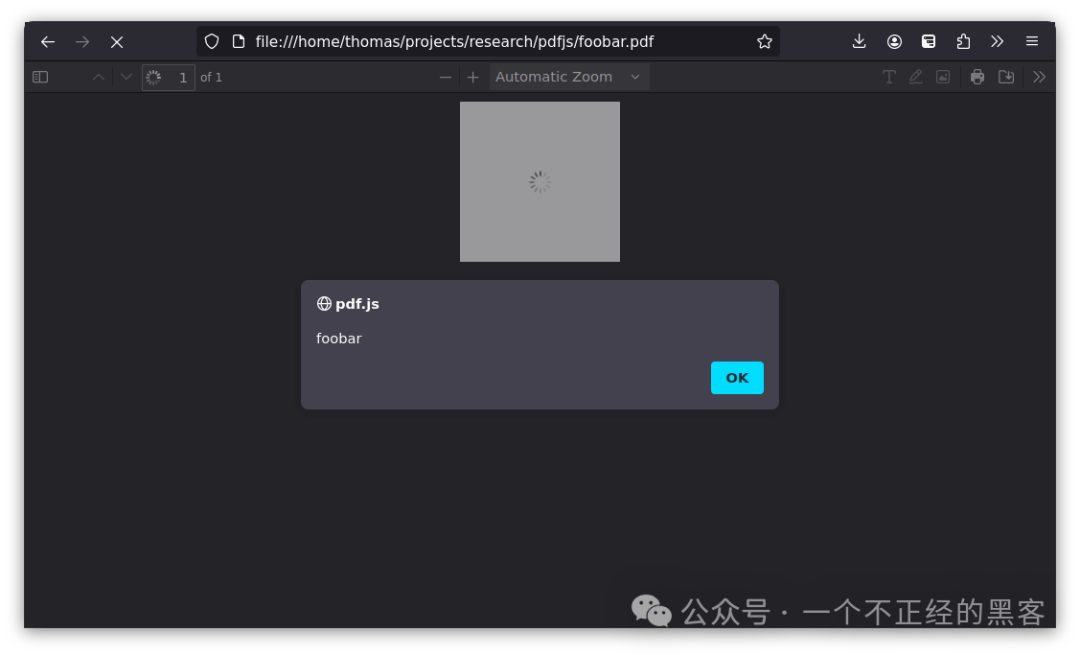This screenshot has height=655, width=1080.
Task: Click the container tabs toolbar icon
Action: click(x=928, y=41)
